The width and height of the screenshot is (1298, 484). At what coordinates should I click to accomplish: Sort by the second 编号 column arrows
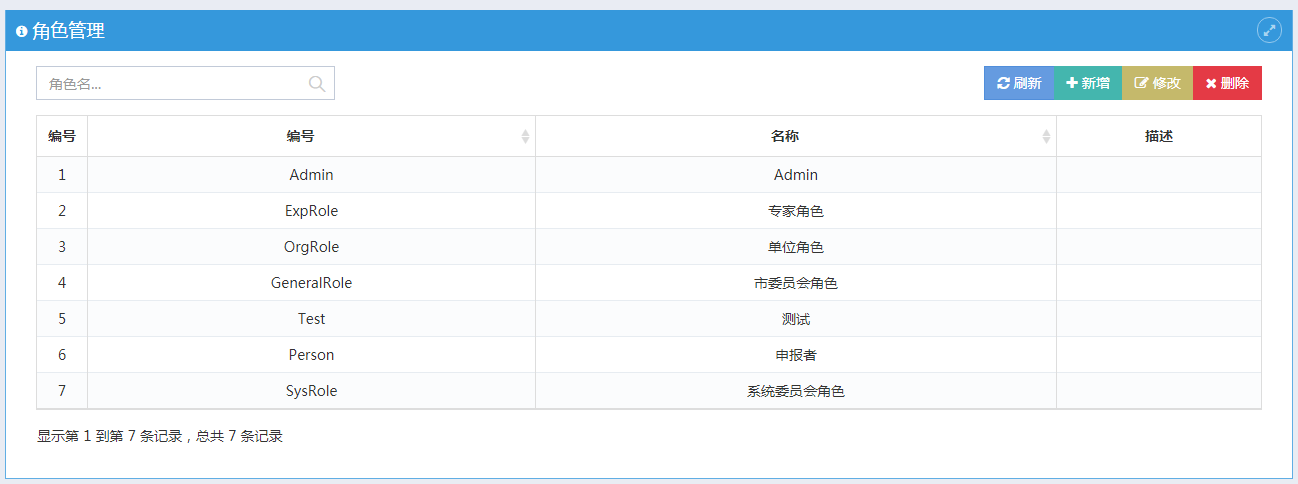pyautogui.click(x=525, y=137)
